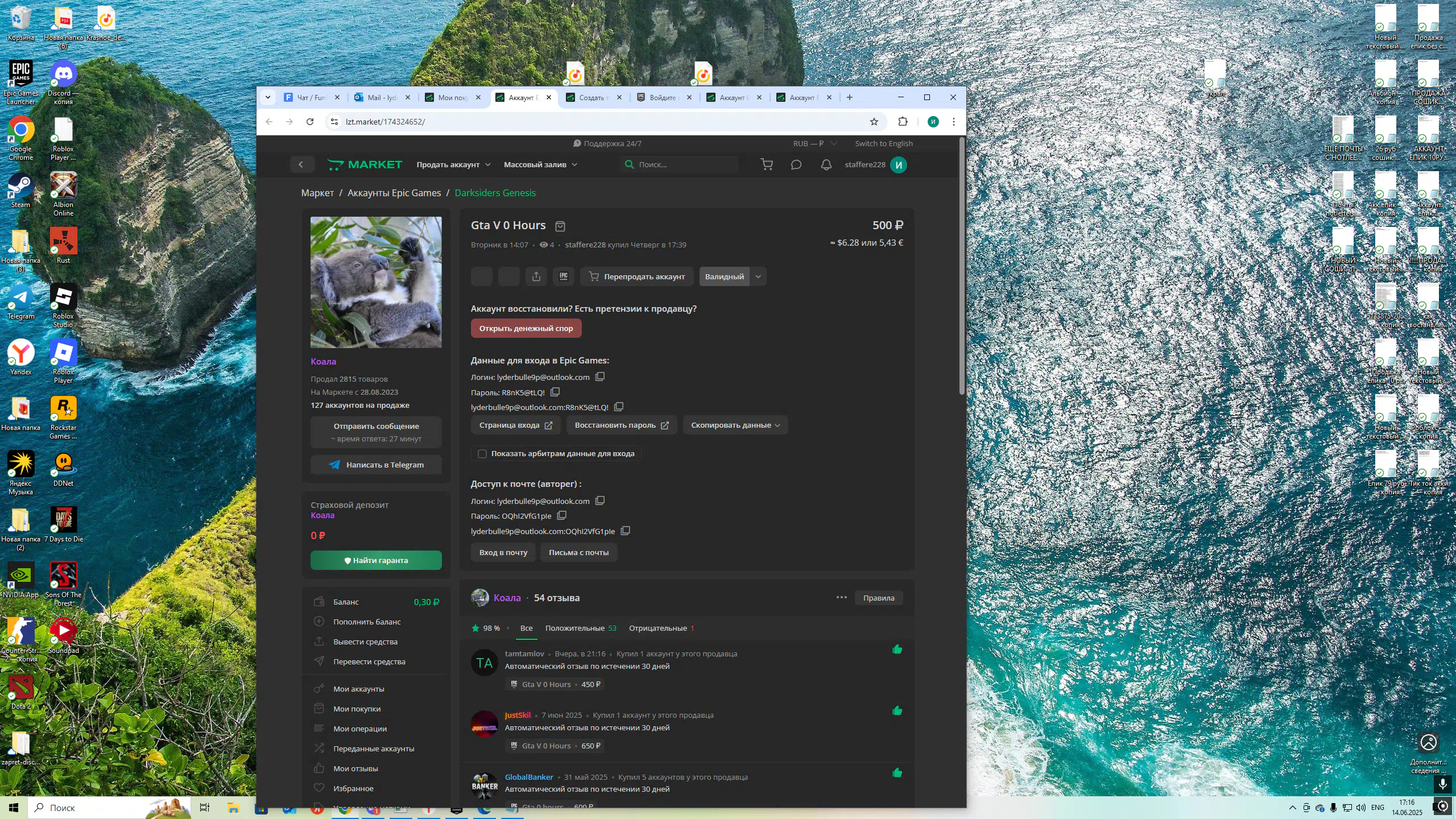Copy the combined mail login:password line
This screenshot has width=1456, height=819.
click(x=626, y=531)
